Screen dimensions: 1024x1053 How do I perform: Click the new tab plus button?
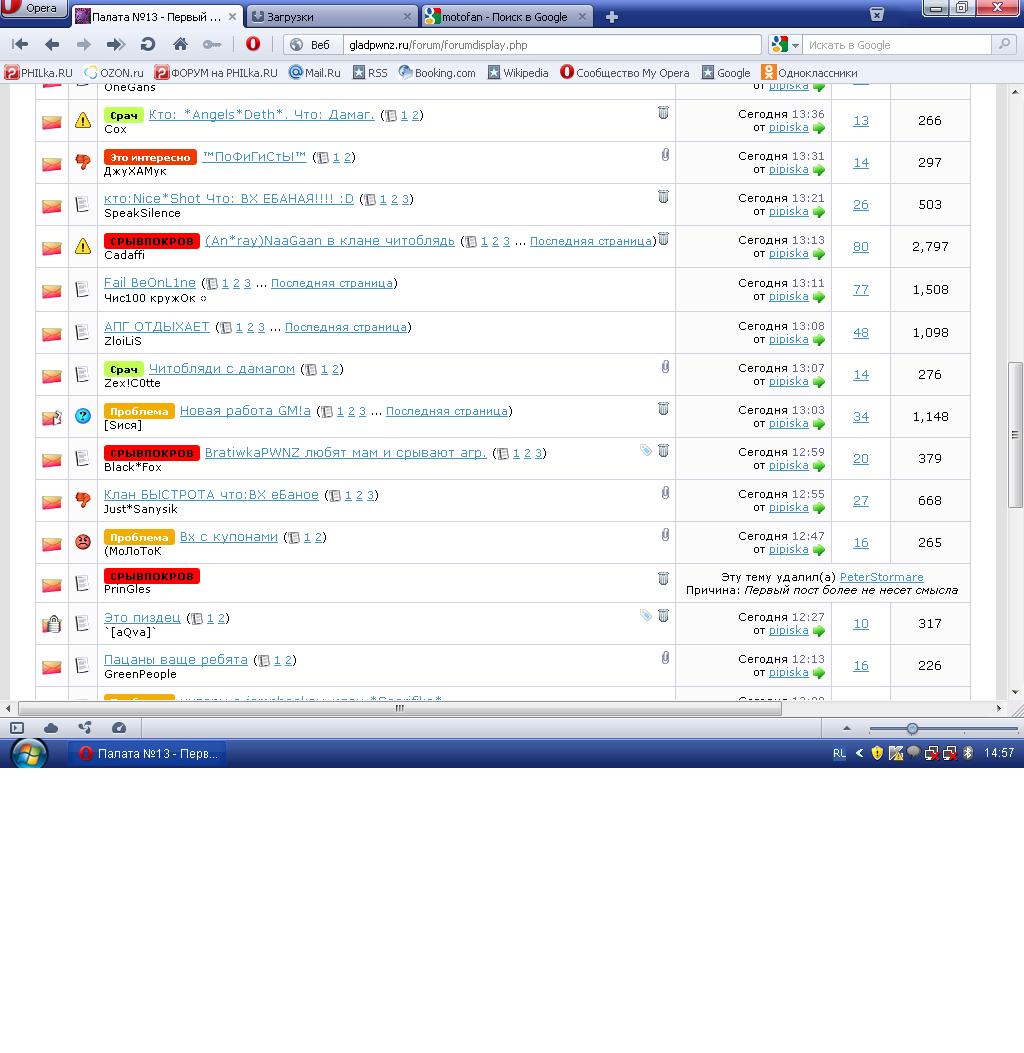611,16
